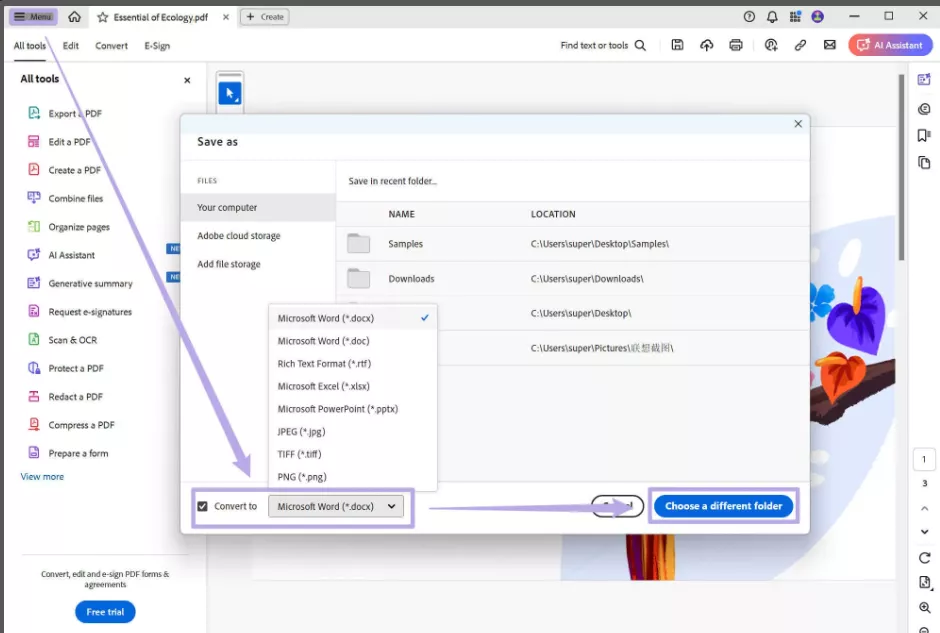Click the selection arrow tool
The height and width of the screenshot is (633, 940).
tap(230, 94)
